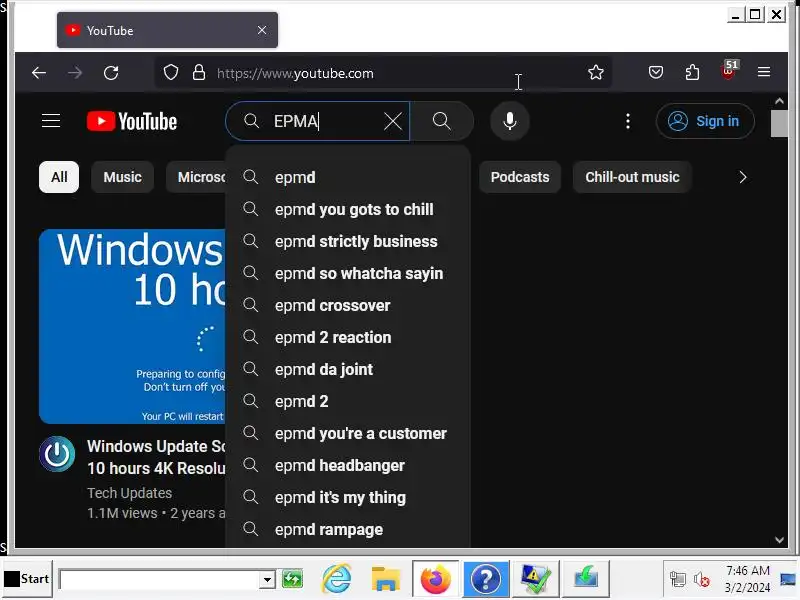Click the uBlock icon showing 51
The image size is (800, 600).
pyautogui.click(x=729, y=70)
